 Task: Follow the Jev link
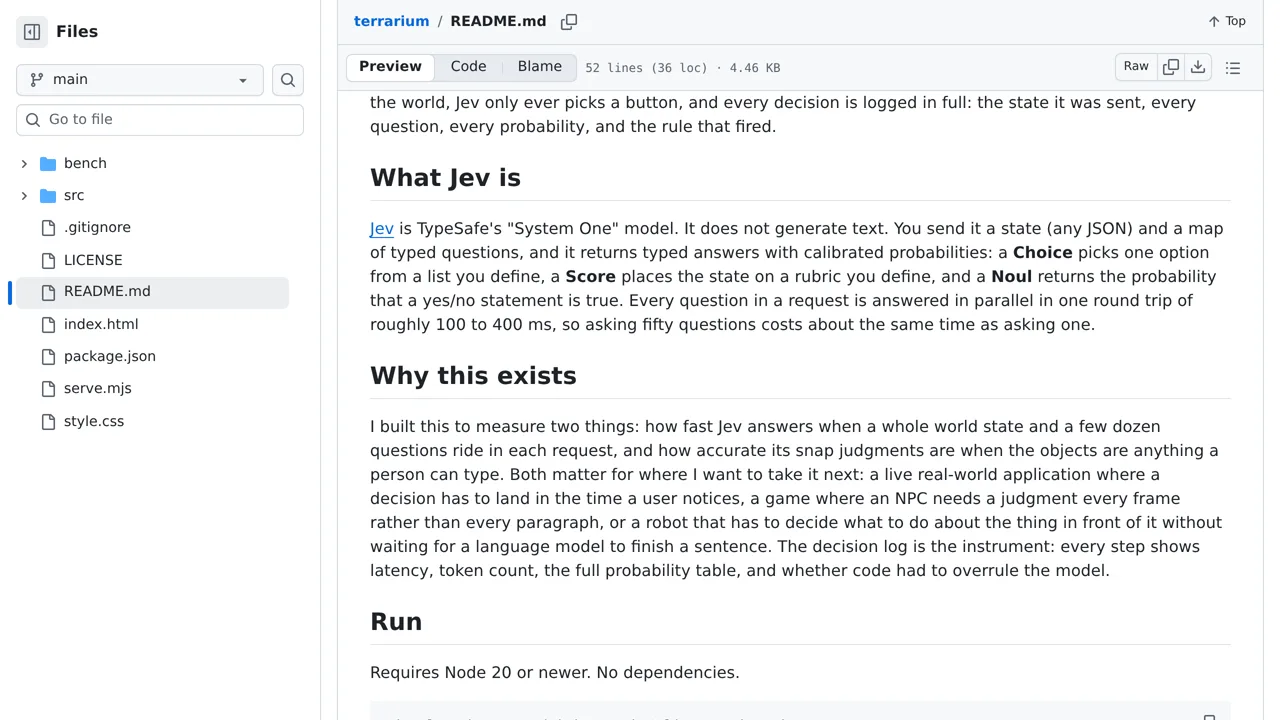click(382, 229)
